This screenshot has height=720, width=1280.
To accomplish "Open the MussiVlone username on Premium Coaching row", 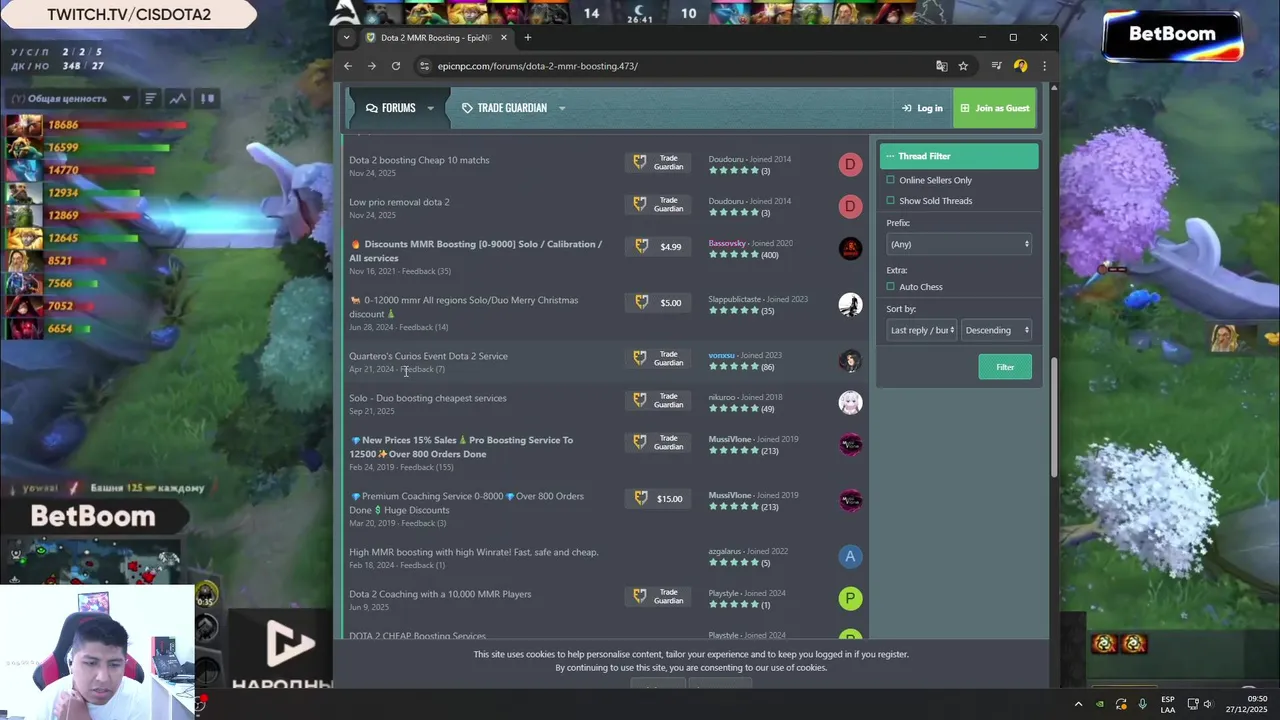I will (x=730, y=495).
